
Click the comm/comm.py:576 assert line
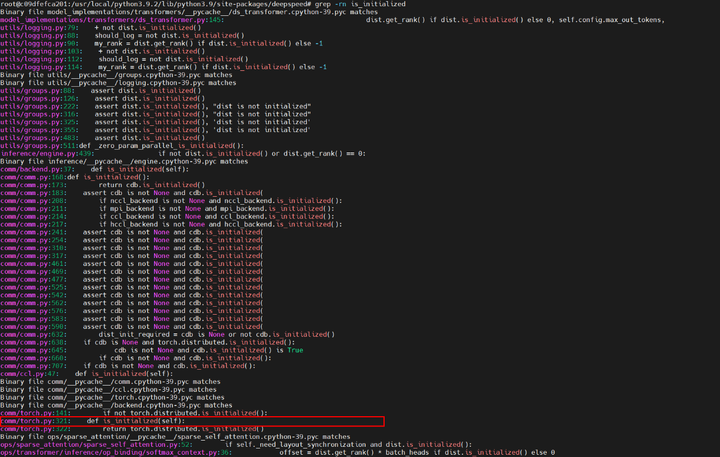click(132, 310)
